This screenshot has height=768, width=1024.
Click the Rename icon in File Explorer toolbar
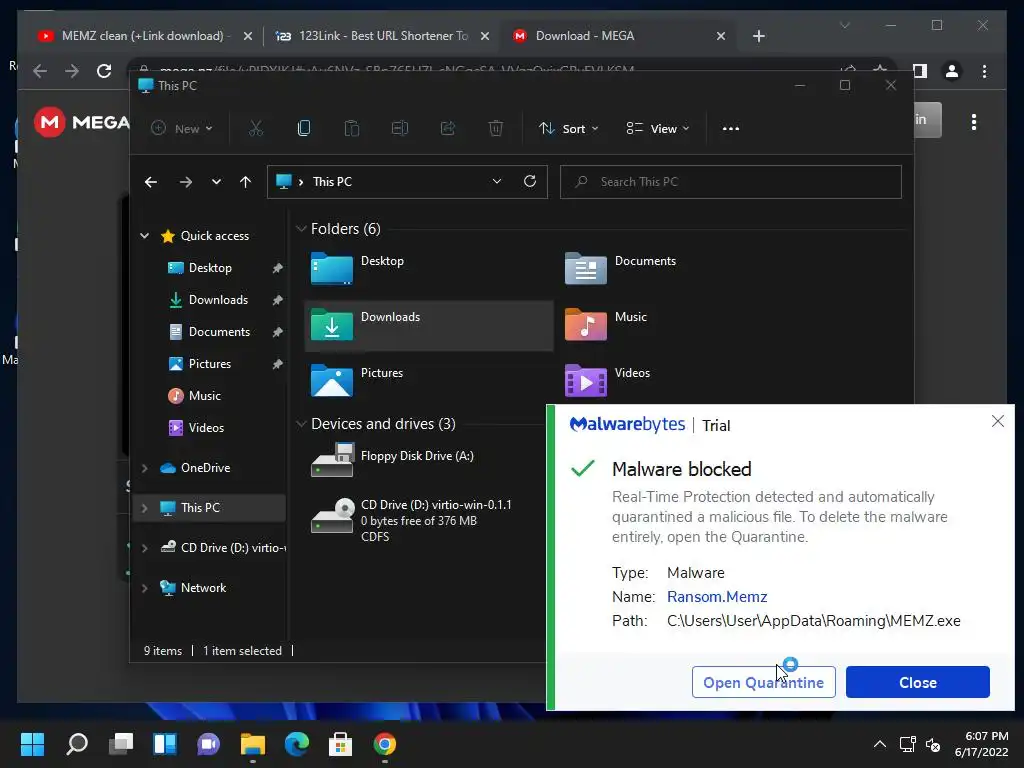pyautogui.click(x=400, y=128)
